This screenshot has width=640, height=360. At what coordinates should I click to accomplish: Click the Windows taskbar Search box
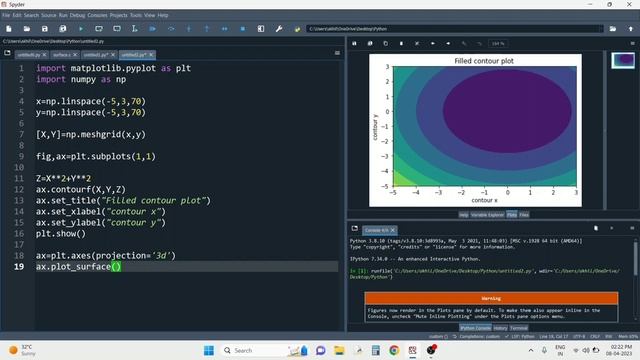264,350
